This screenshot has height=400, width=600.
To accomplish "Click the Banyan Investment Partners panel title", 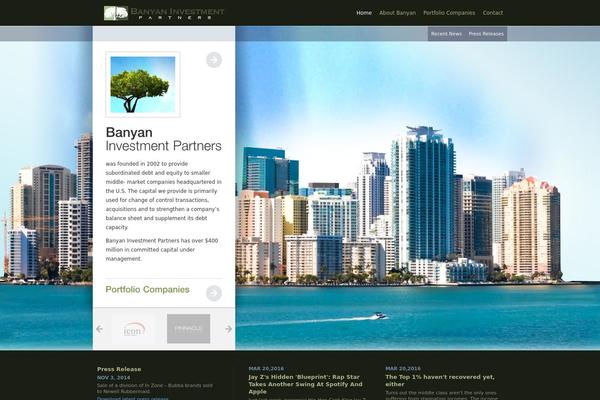I will 163,139.
